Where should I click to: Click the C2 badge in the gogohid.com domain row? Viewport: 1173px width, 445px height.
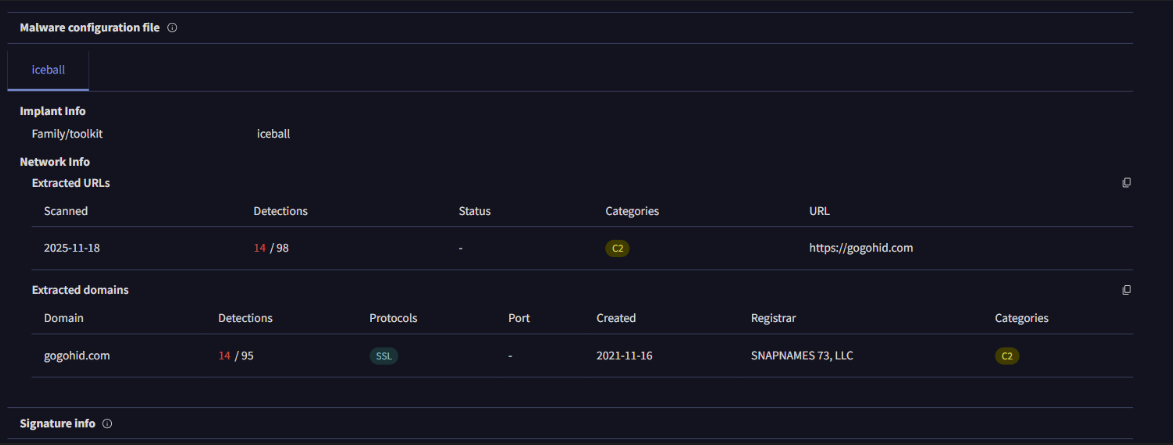click(x=1007, y=356)
